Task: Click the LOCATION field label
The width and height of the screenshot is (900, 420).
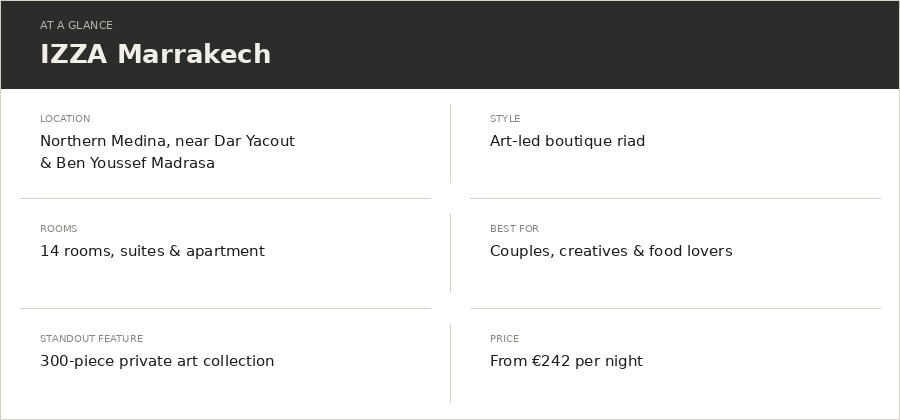Action: (65, 119)
